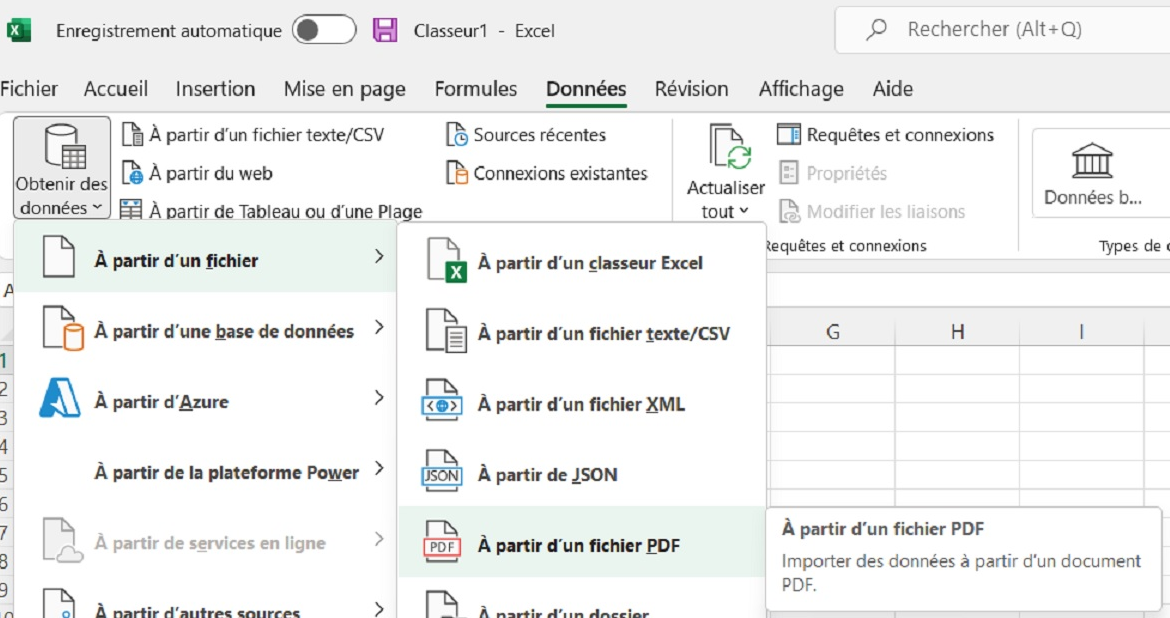Open the Insertion ribbon tab
This screenshot has height=618, width=1170.
pyautogui.click(x=216, y=89)
